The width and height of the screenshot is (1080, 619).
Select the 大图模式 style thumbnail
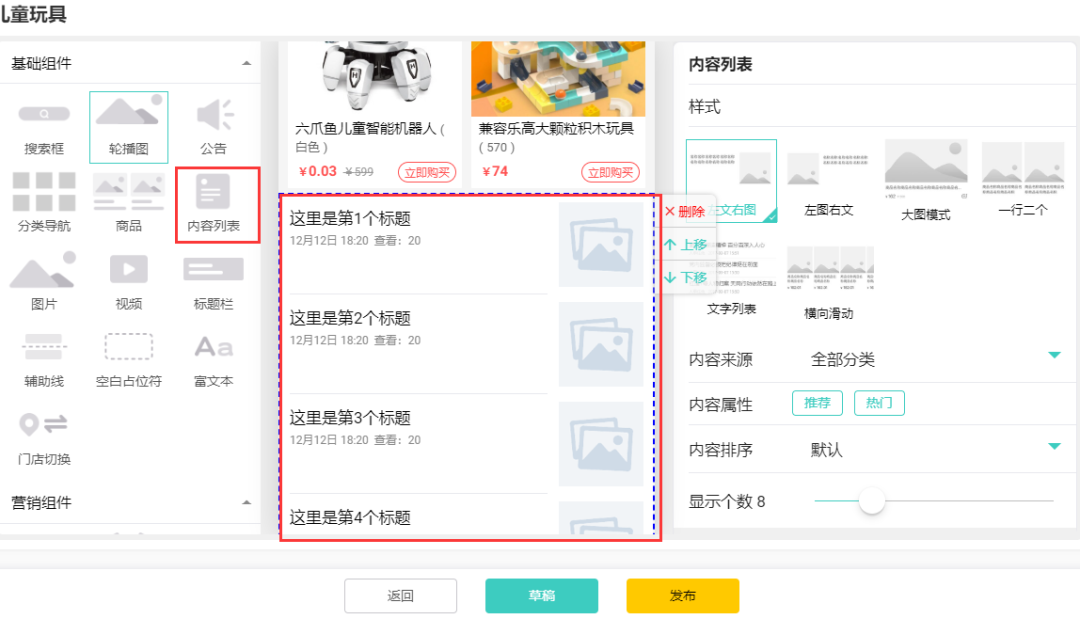[x=926, y=170]
